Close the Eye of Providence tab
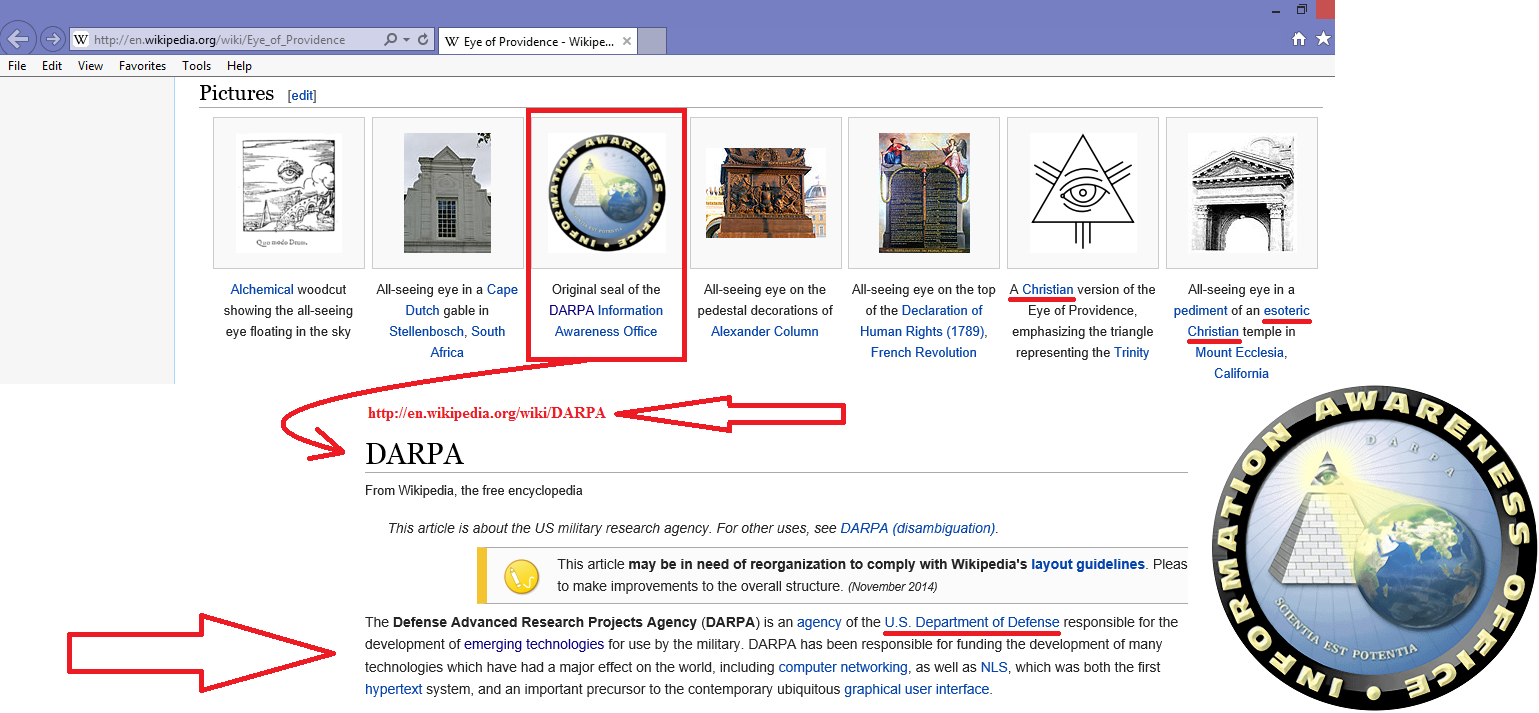The image size is (1539, 713). [x=627, y=41]
